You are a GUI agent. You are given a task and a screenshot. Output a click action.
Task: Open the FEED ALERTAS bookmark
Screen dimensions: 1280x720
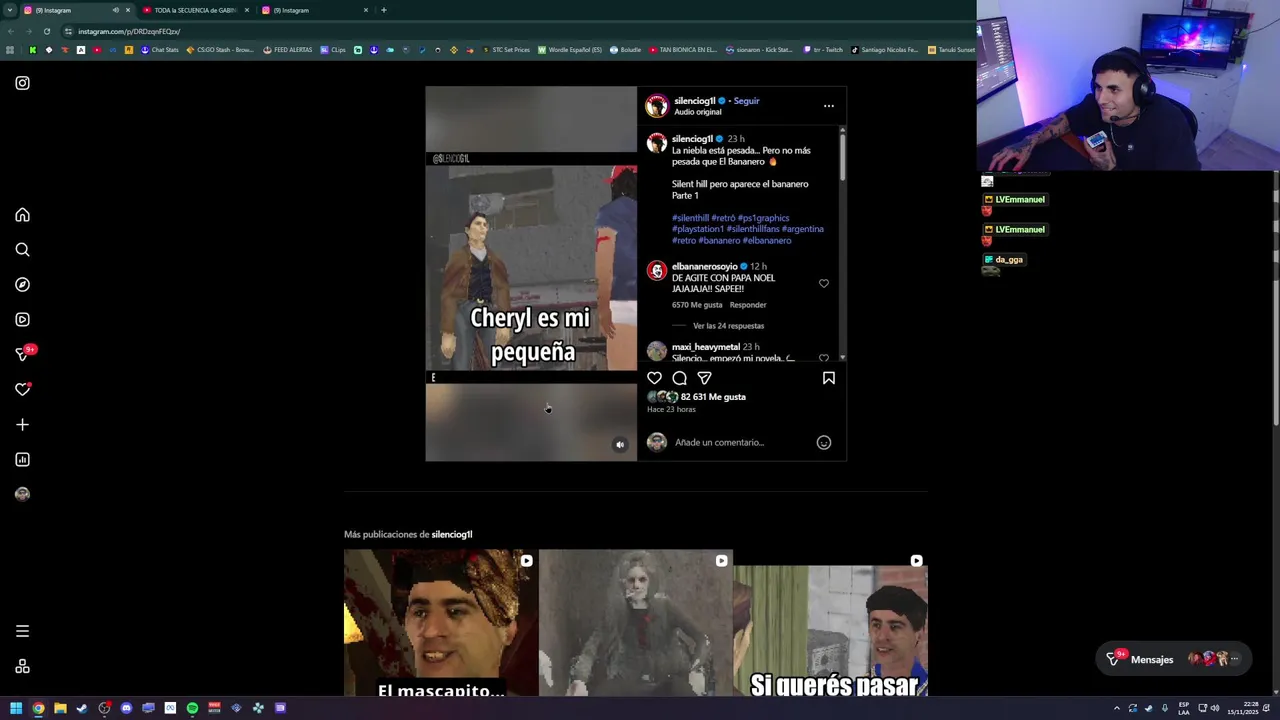[x=287, y=50]
